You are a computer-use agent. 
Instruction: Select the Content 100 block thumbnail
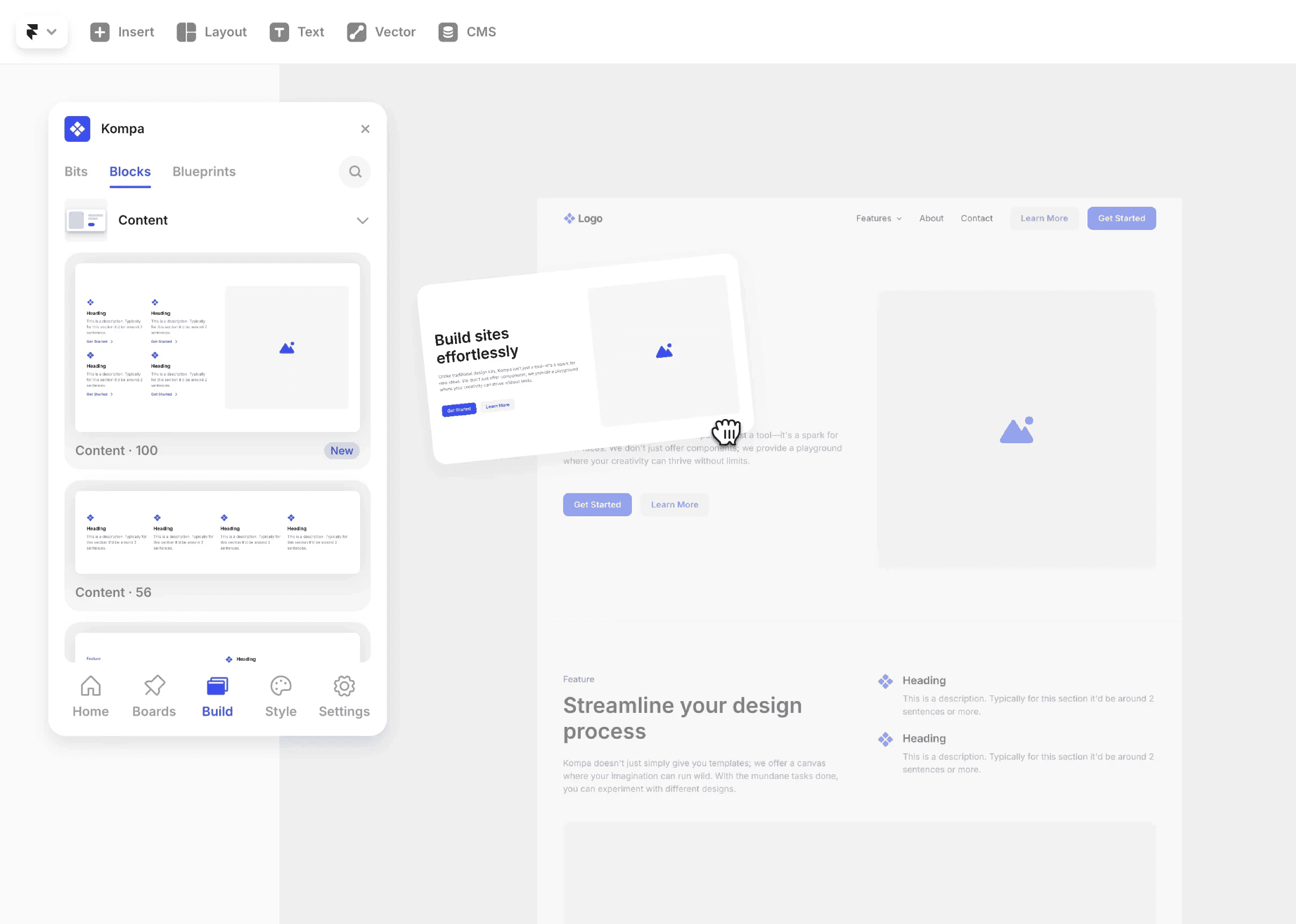[217, 347]
